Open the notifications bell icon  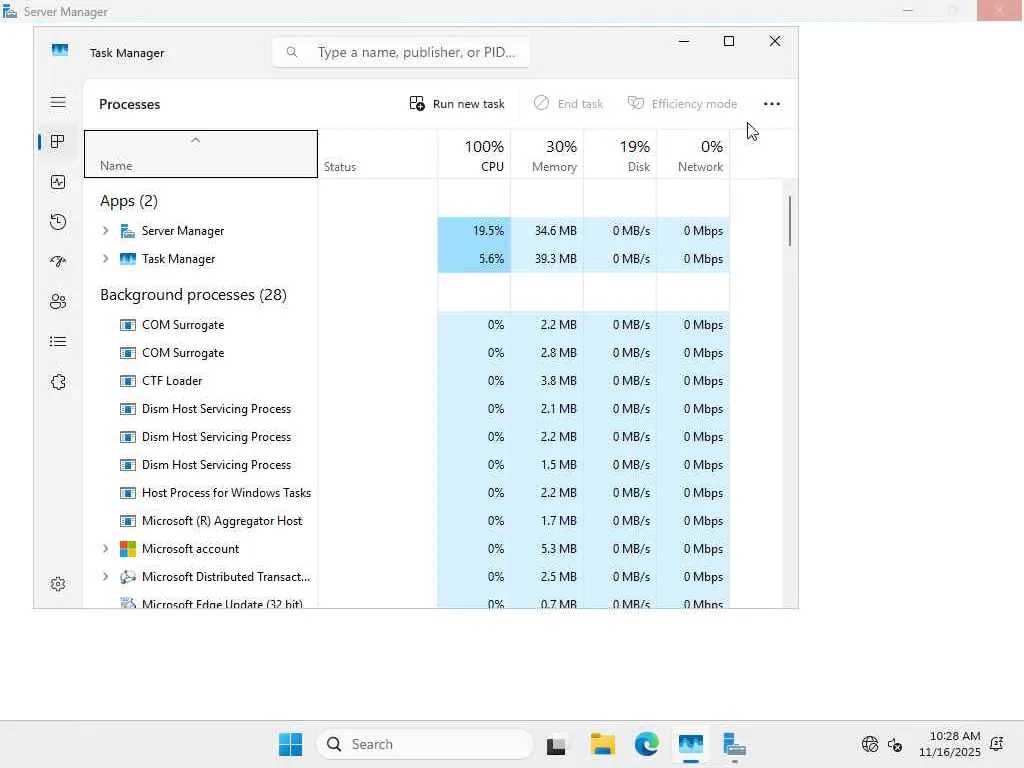pyautogui.click(x=997, y=744)
